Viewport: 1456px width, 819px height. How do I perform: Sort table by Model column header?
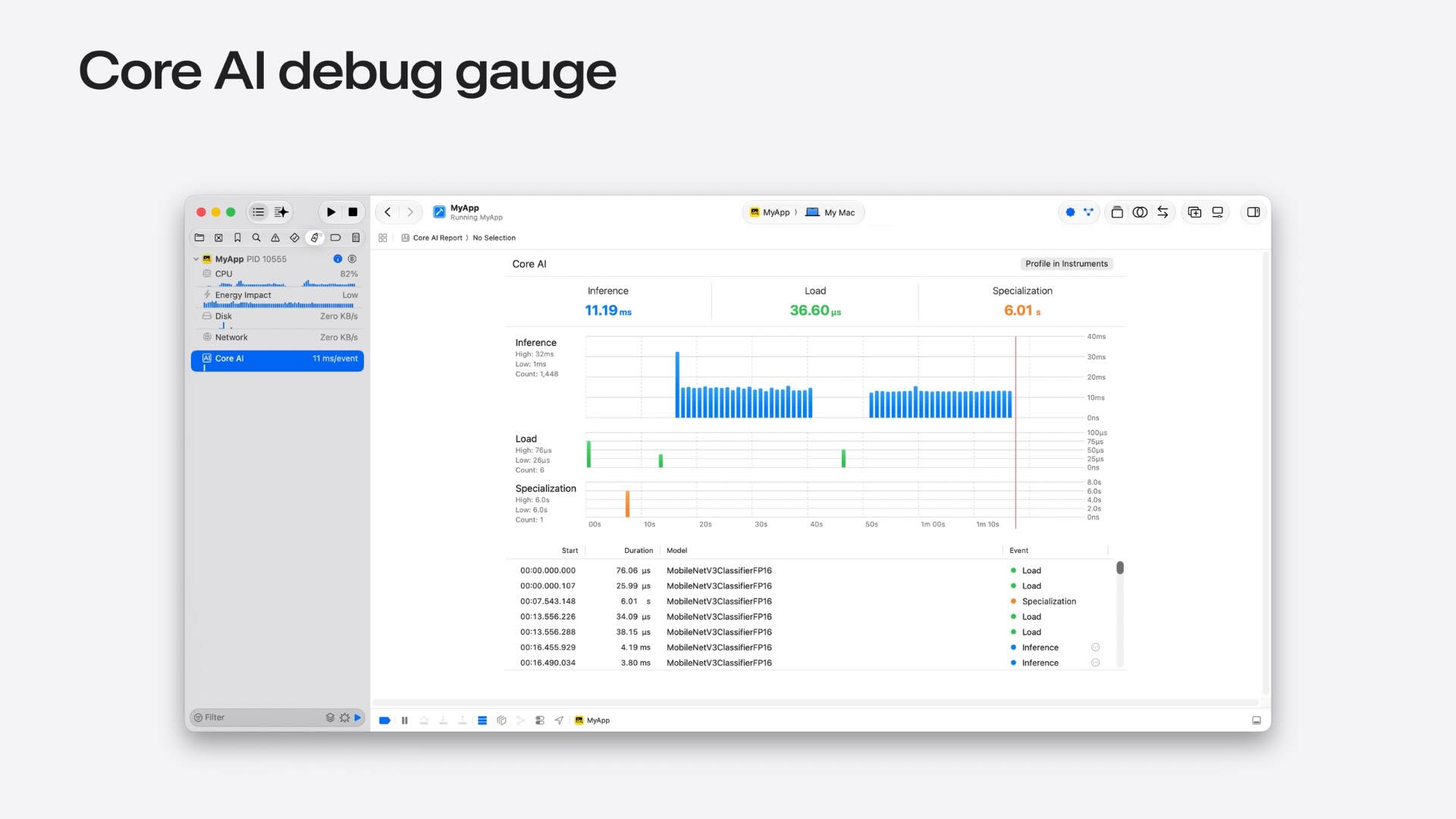[676, 551]
